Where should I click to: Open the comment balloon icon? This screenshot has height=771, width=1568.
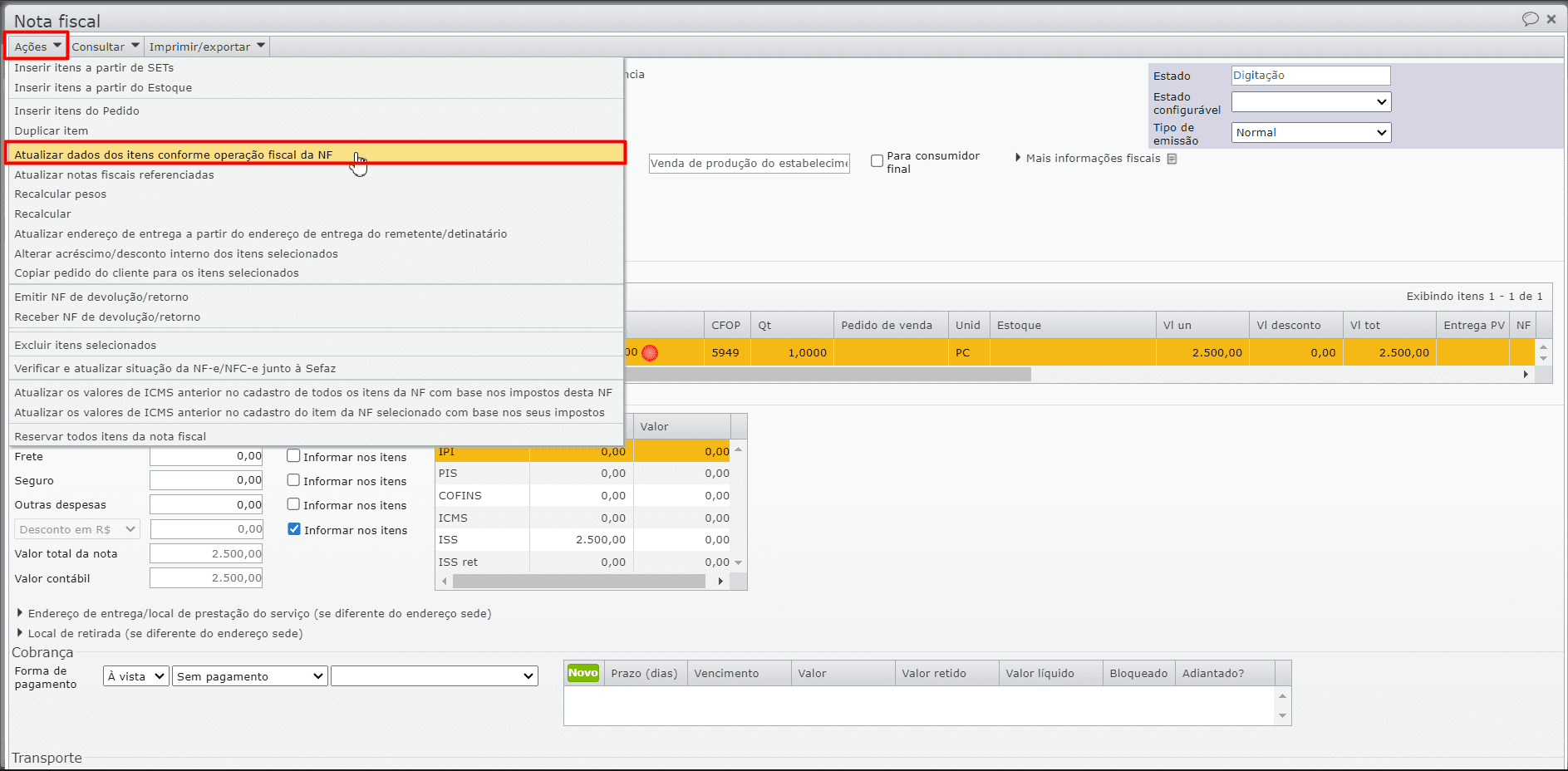coord(1530,19)
